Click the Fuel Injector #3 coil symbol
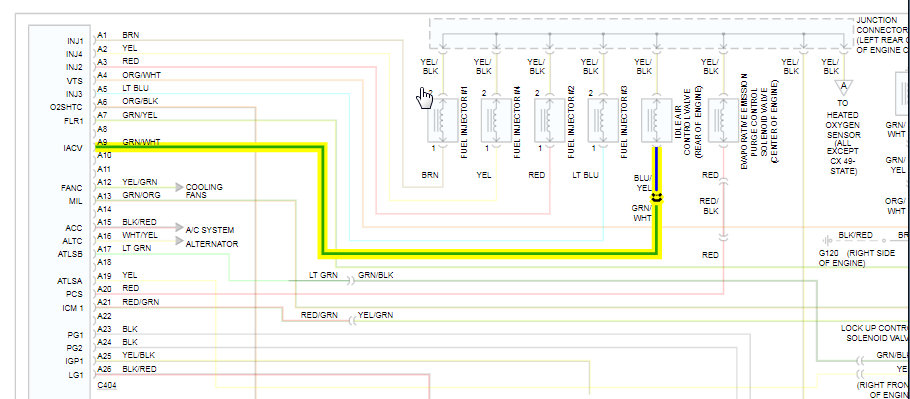This screenshot has width=910, height=399. coord(603,121)
